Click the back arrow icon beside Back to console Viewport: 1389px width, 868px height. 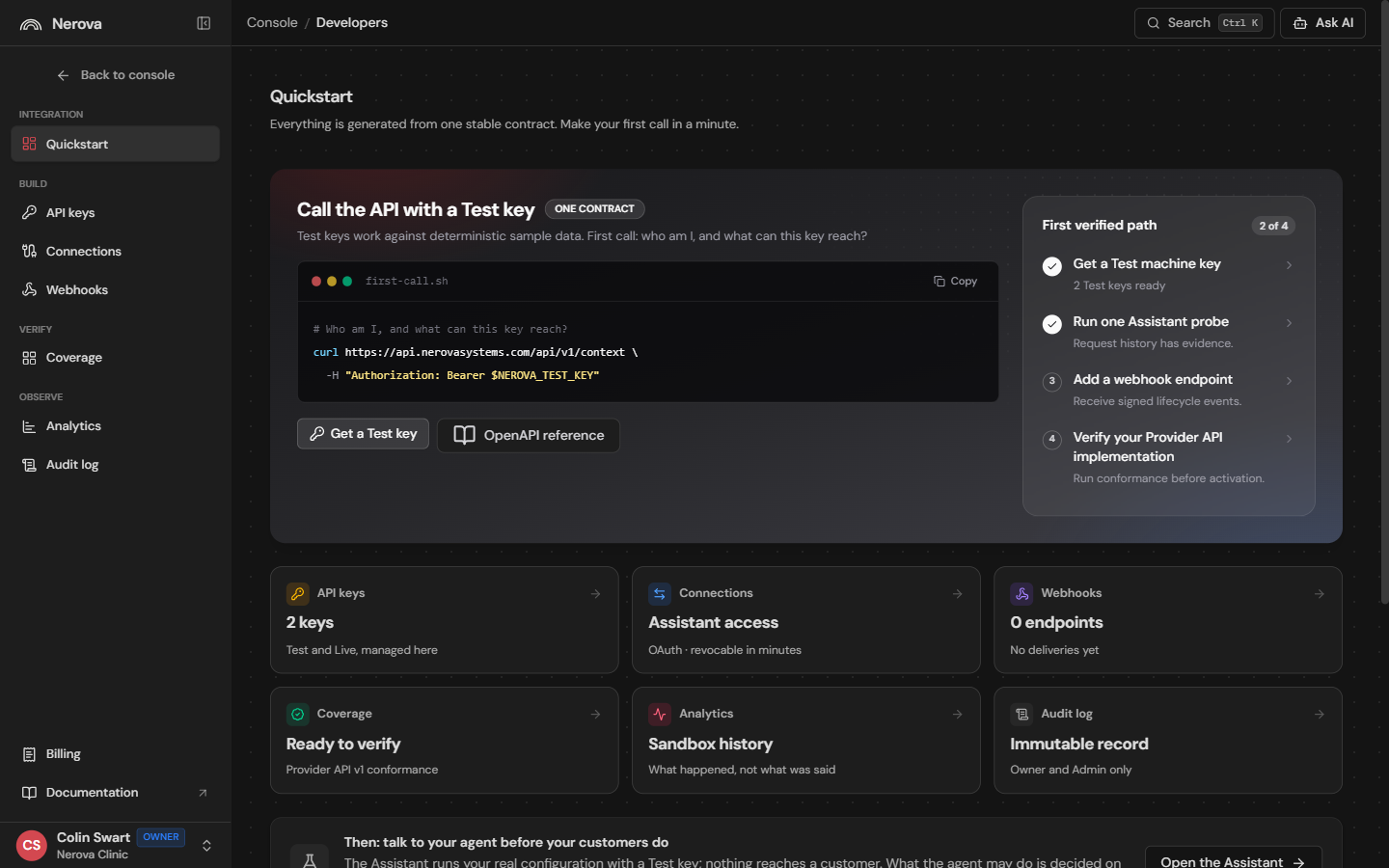pos(63,75)
